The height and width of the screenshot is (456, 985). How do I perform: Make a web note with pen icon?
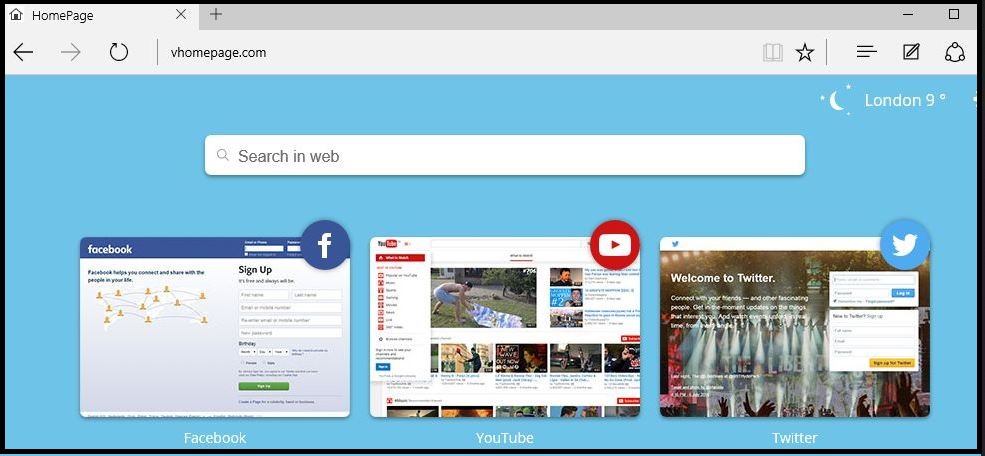[x=911, y=52]
